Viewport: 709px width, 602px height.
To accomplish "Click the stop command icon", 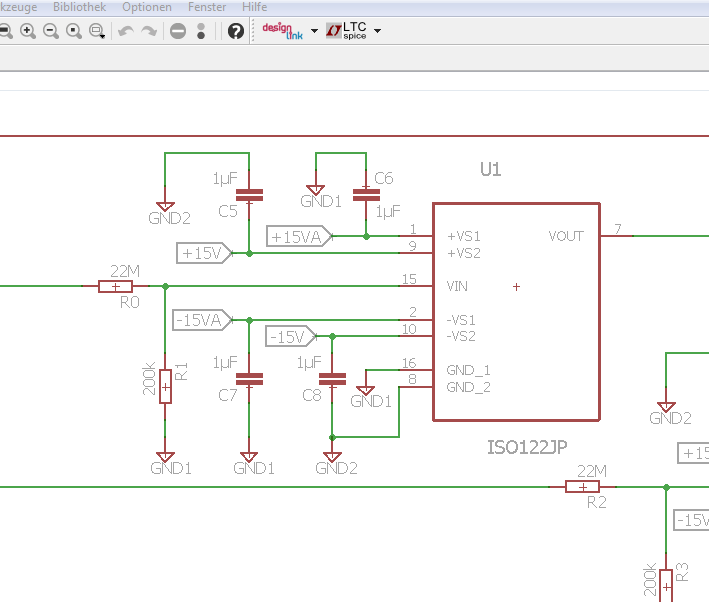I will (x=178, y=31).
